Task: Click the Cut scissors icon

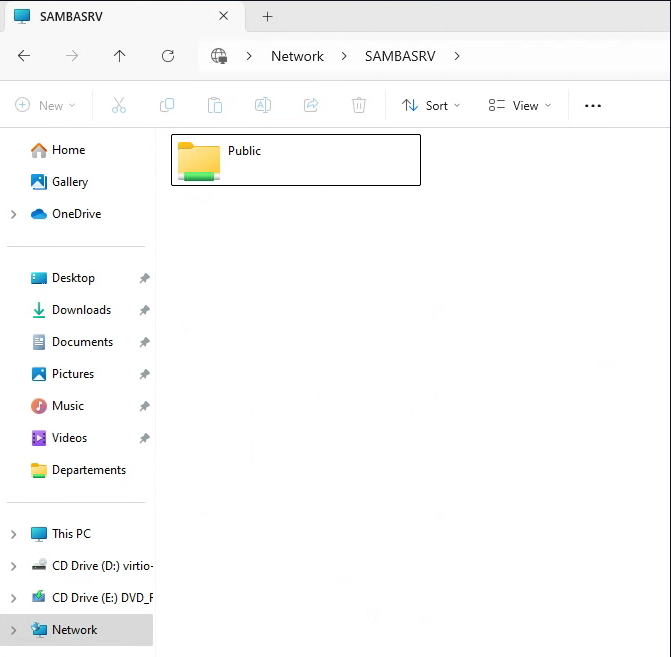Action: click(x=119, y=105)
